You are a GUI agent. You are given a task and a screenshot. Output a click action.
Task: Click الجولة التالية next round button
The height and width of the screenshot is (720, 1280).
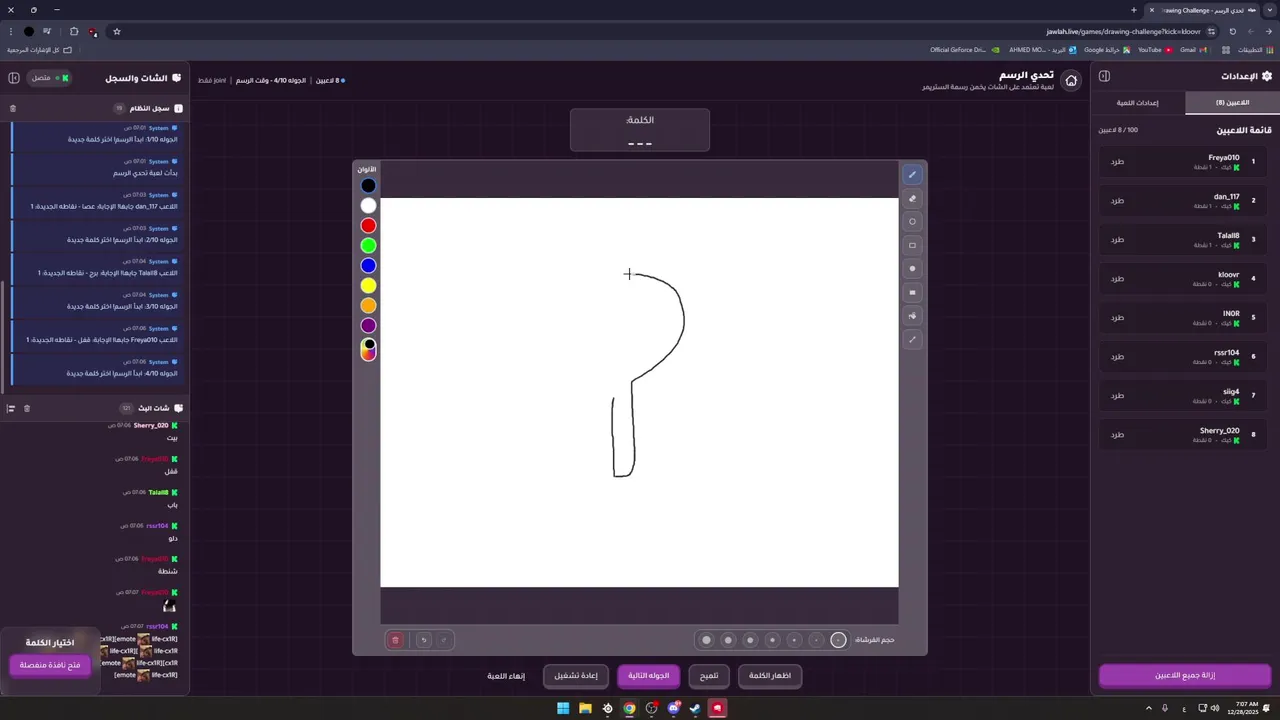click(x=648, y=676)
